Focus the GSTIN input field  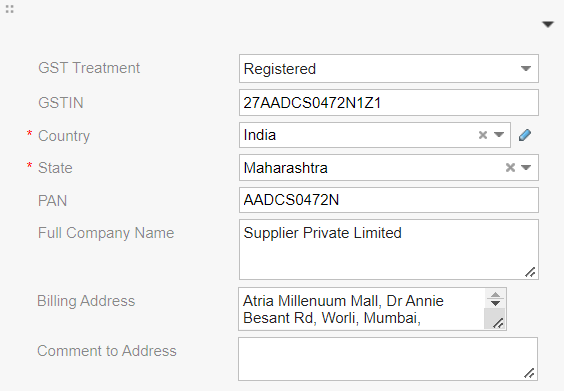pos(389,103)
